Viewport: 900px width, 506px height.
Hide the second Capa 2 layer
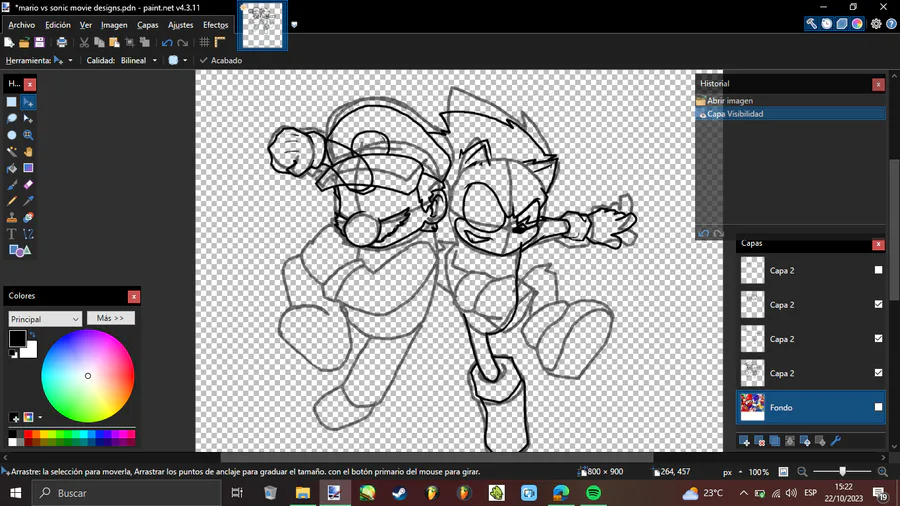click(x=878, y=304)
